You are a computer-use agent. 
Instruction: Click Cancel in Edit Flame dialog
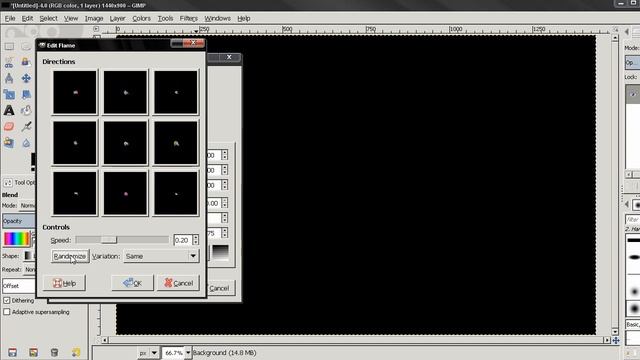coord(178,283)
